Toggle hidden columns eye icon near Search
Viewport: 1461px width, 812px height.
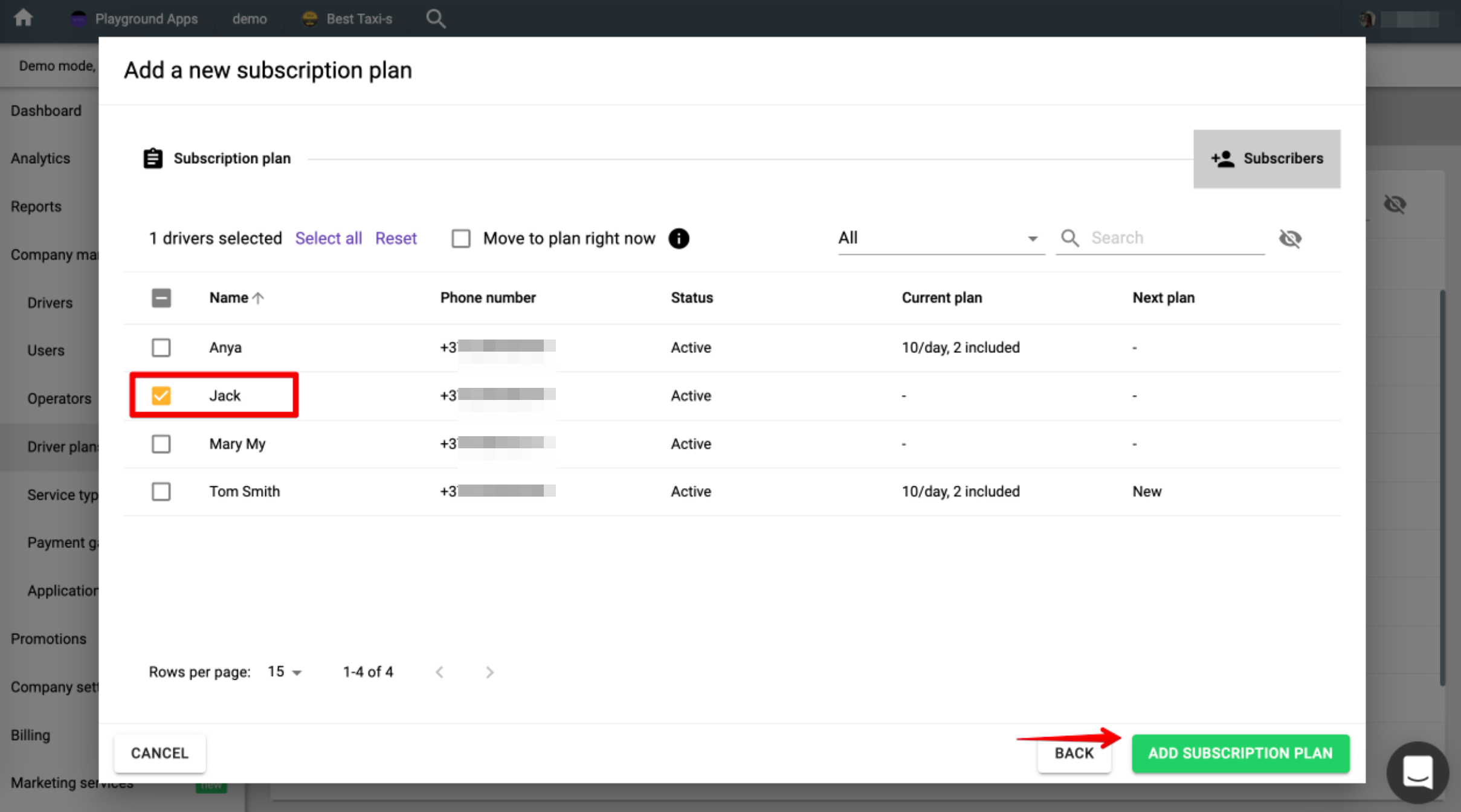[x=1290, y=239]
